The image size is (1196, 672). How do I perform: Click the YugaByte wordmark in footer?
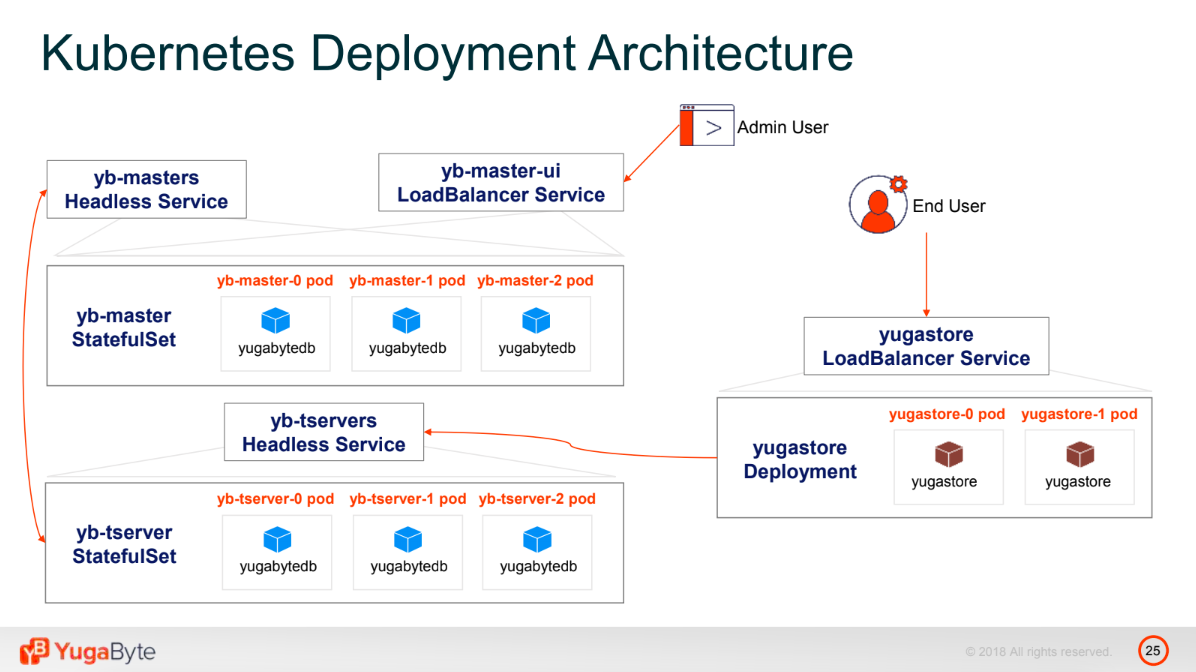(105, 651)
